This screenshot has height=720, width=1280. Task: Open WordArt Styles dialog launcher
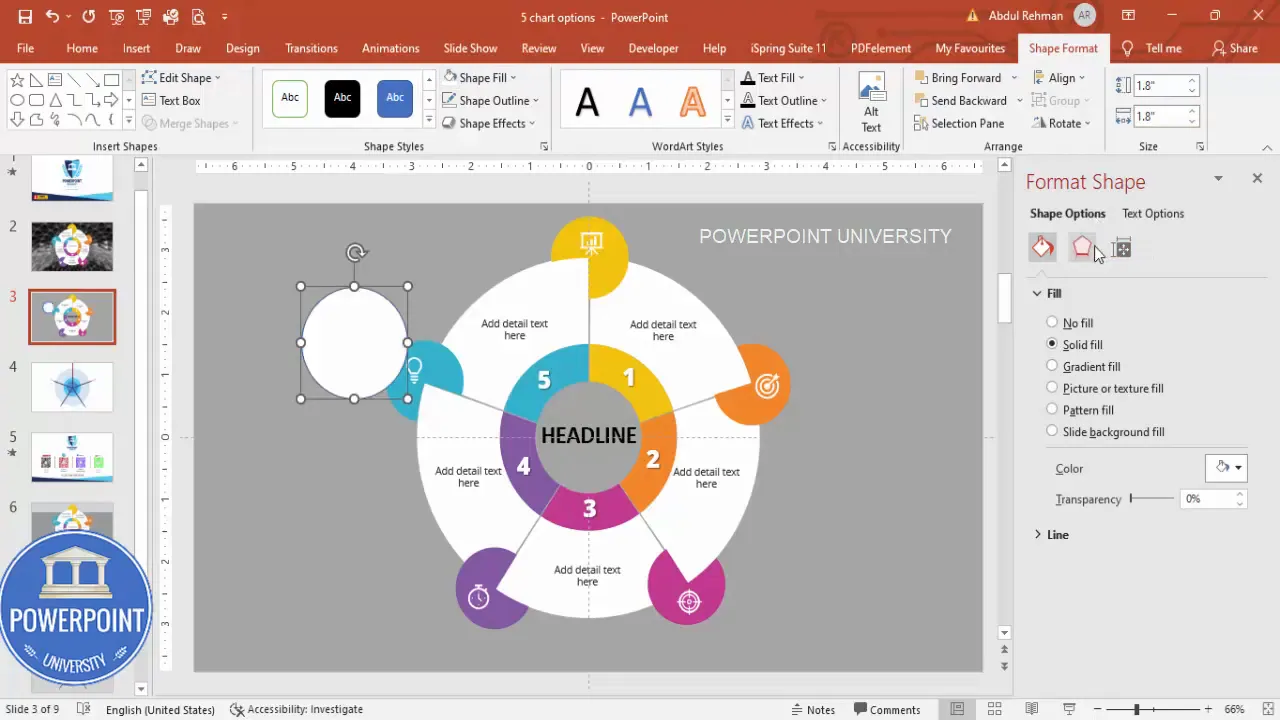832,147
